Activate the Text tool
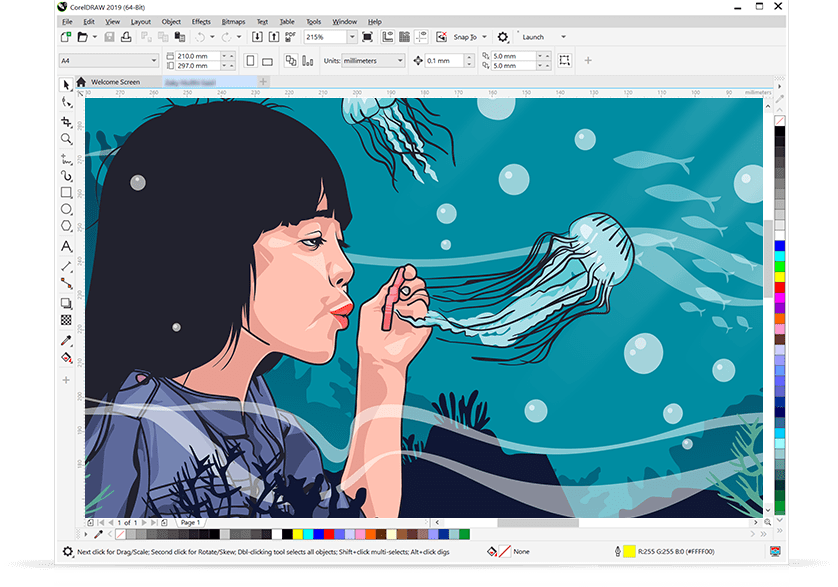Image resolution: width=838 pixels, height=587 pixels. [67, 246]
